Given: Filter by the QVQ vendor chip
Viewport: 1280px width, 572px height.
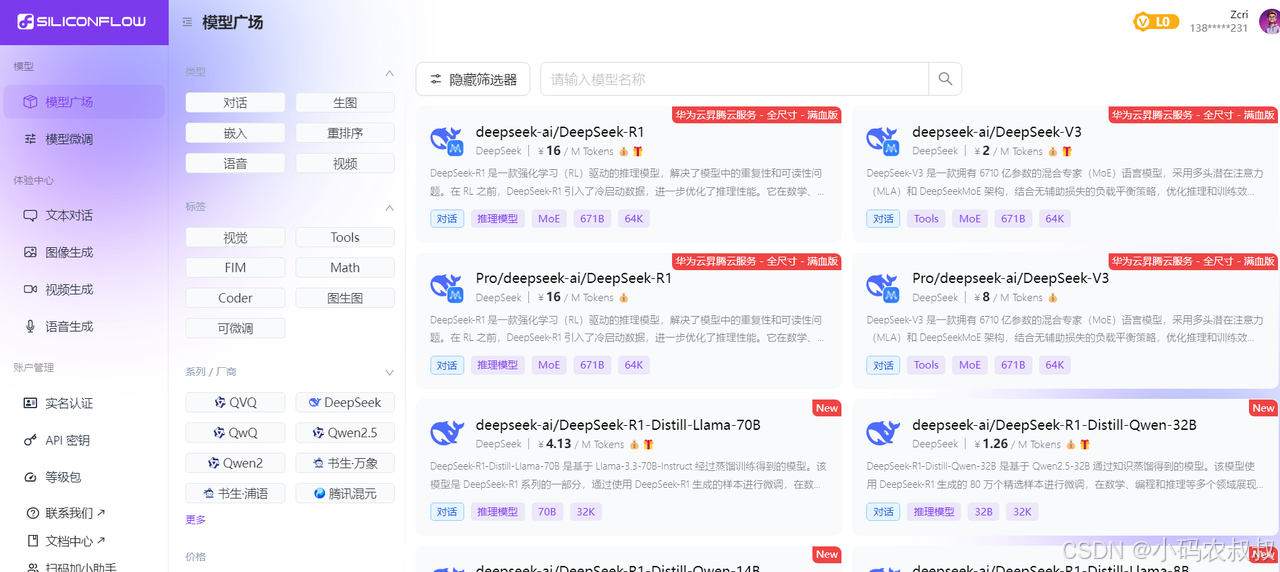Looking at the screenshot, I should point(235,403).
